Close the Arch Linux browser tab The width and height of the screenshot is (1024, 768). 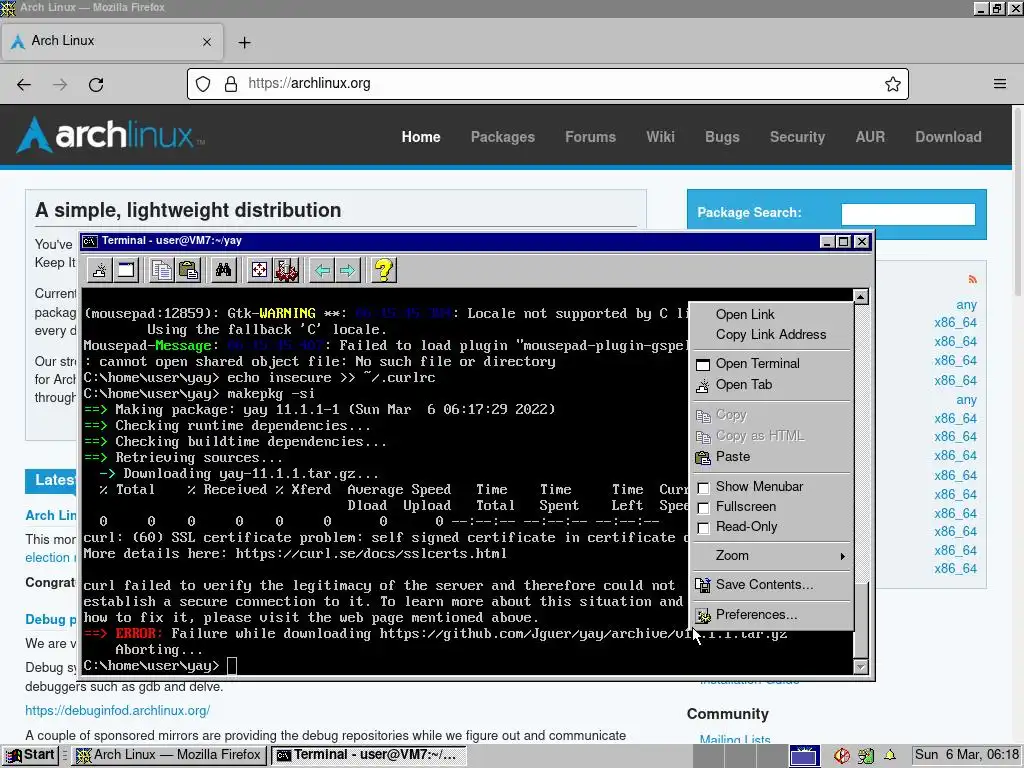pos(207,42)
